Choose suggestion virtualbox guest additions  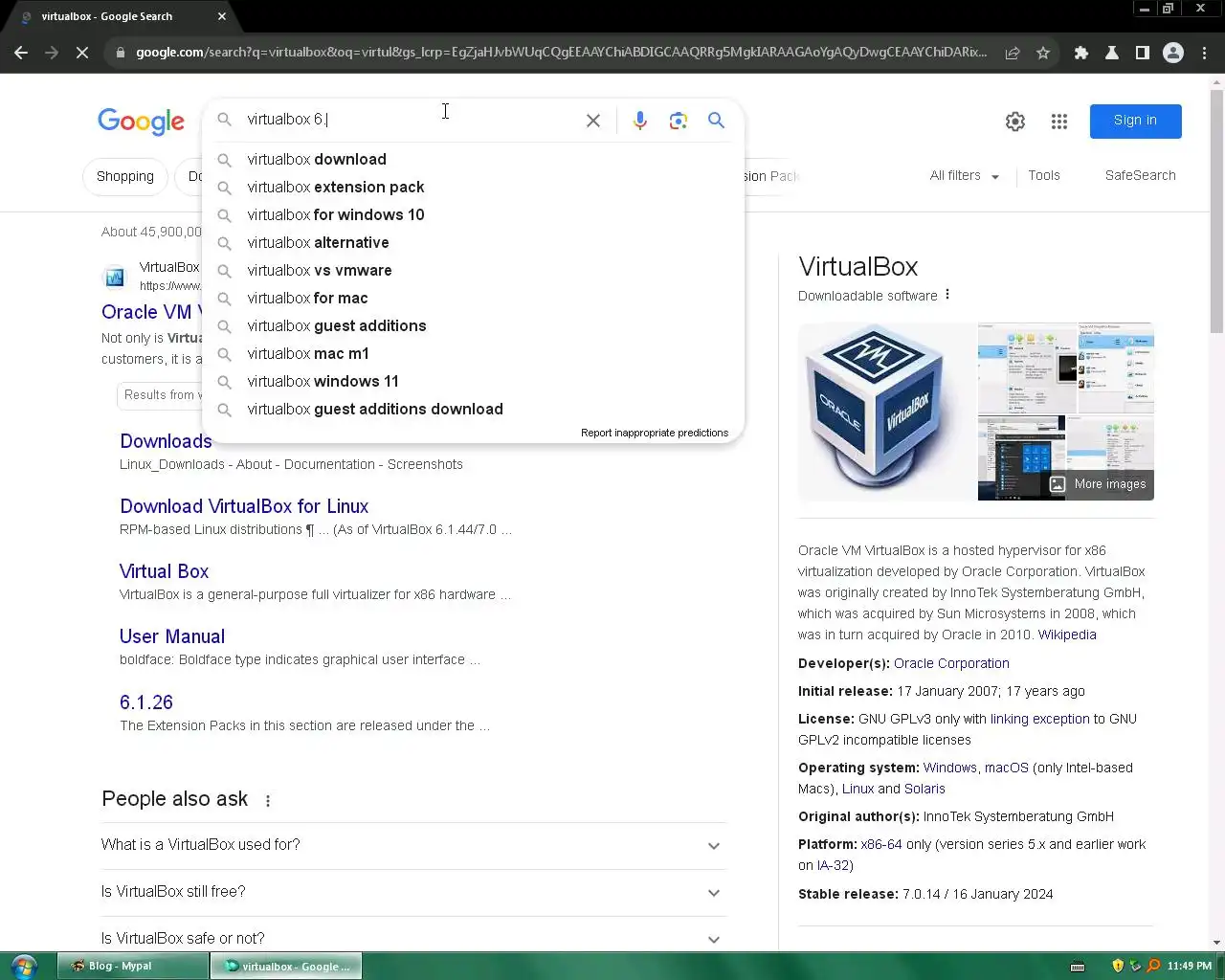pos(473,326)
